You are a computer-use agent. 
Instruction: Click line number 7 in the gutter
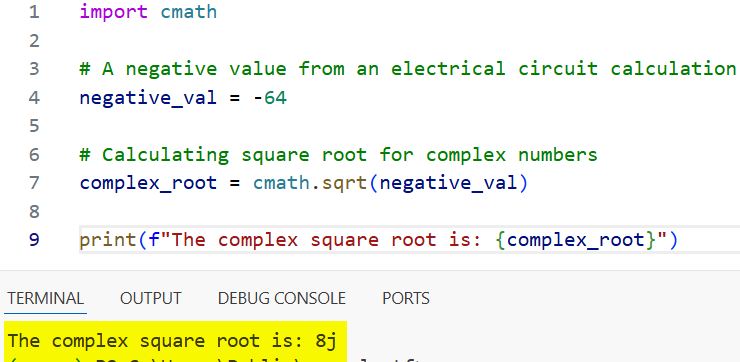point(34,183)
